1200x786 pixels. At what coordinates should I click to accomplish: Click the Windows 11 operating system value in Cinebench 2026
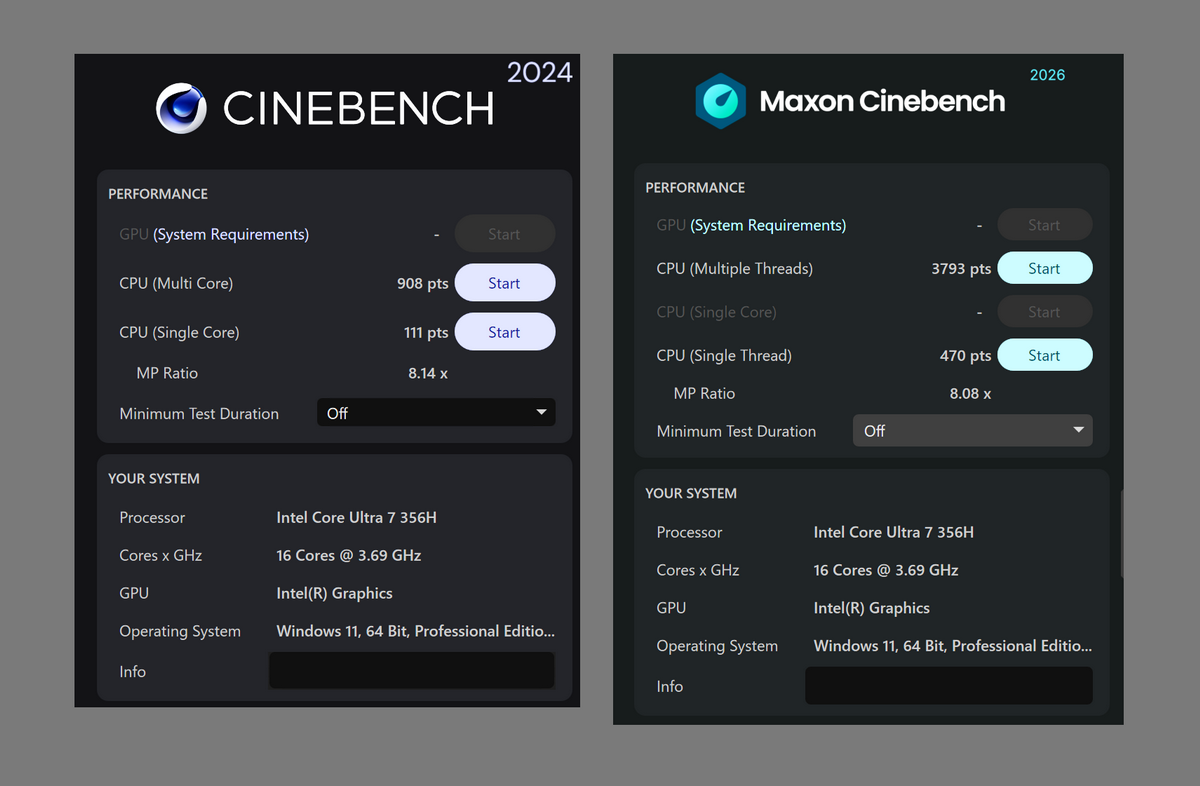click(953, 646)
